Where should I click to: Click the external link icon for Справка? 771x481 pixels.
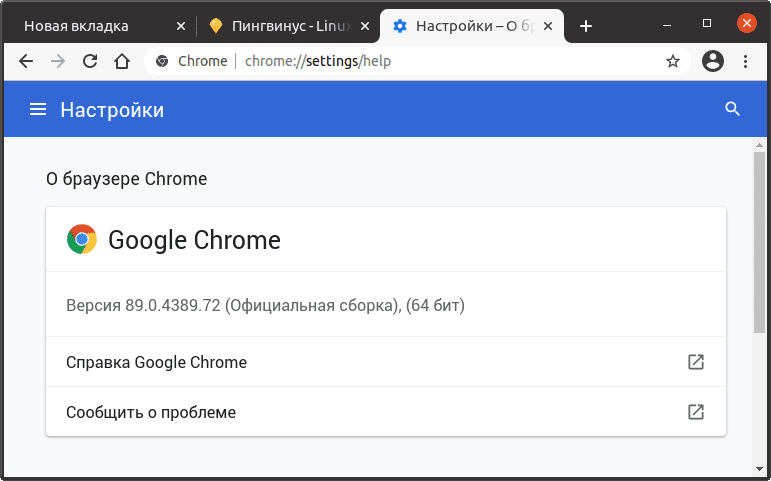tap(696, 362)
